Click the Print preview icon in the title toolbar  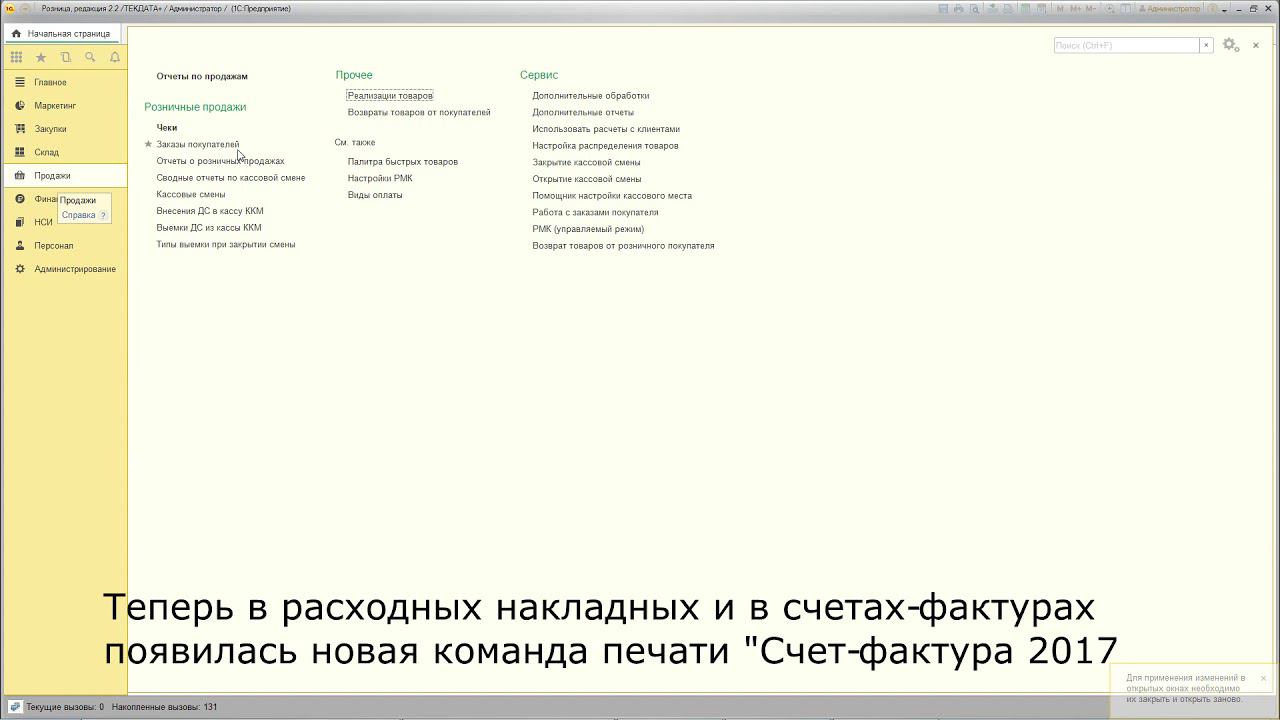[974, 8]
